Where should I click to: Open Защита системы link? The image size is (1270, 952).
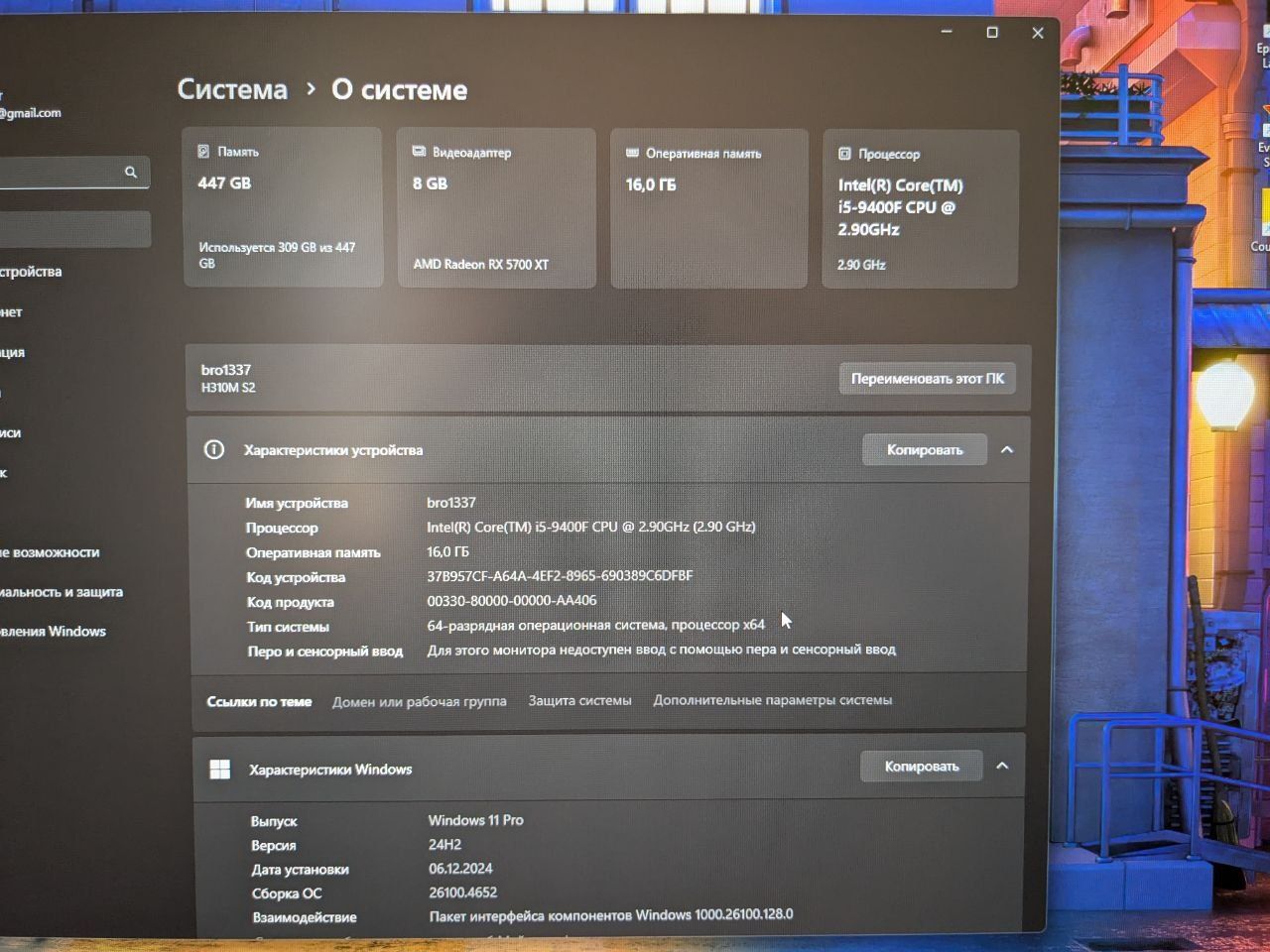579,700
